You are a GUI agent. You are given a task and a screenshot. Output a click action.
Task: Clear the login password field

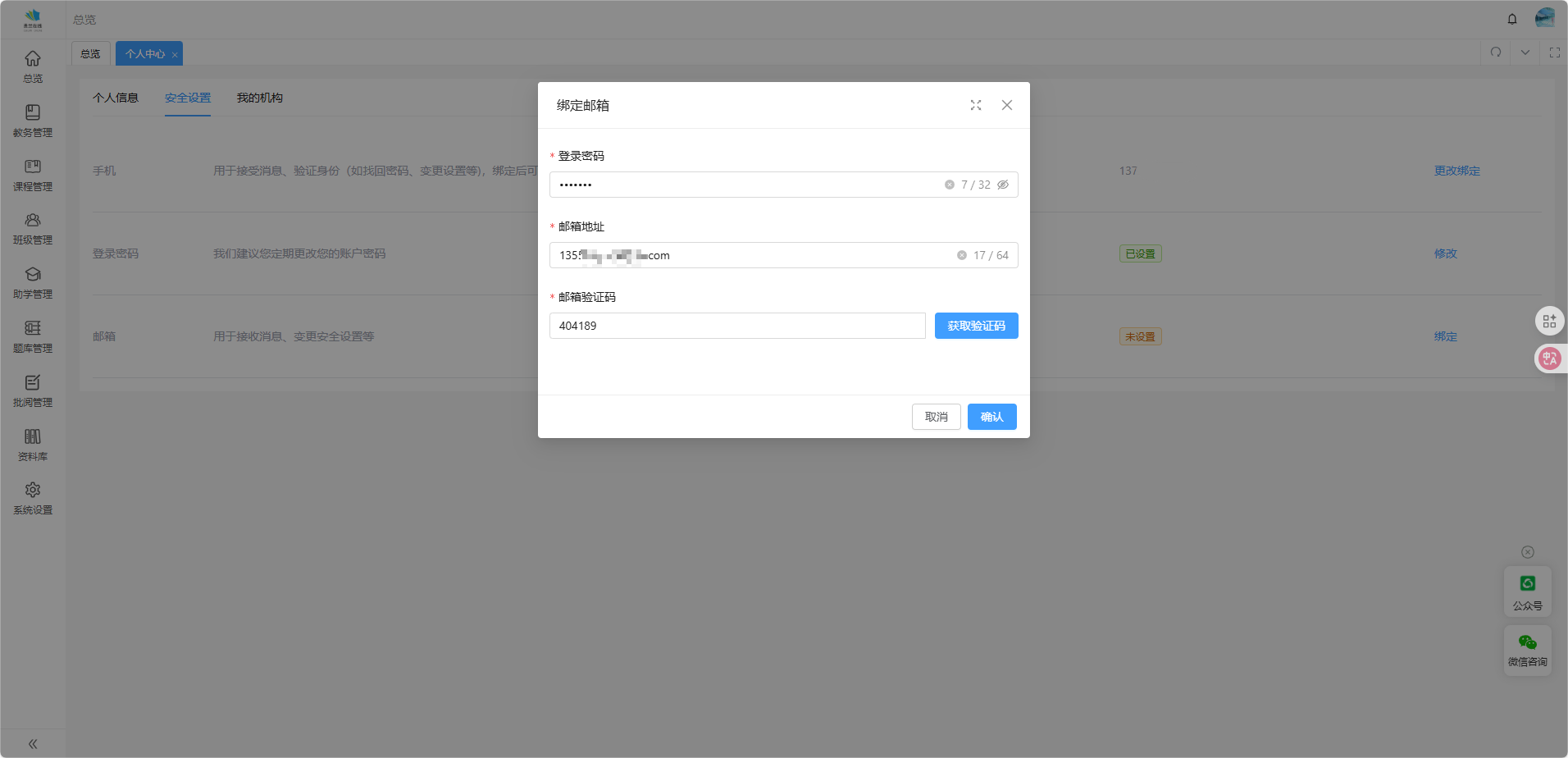[x=949, y=185]
